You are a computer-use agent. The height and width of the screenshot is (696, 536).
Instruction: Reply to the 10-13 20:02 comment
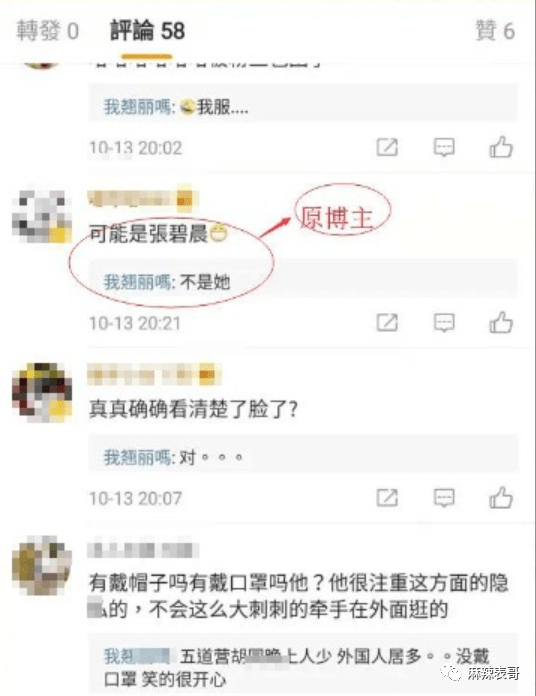444,147
